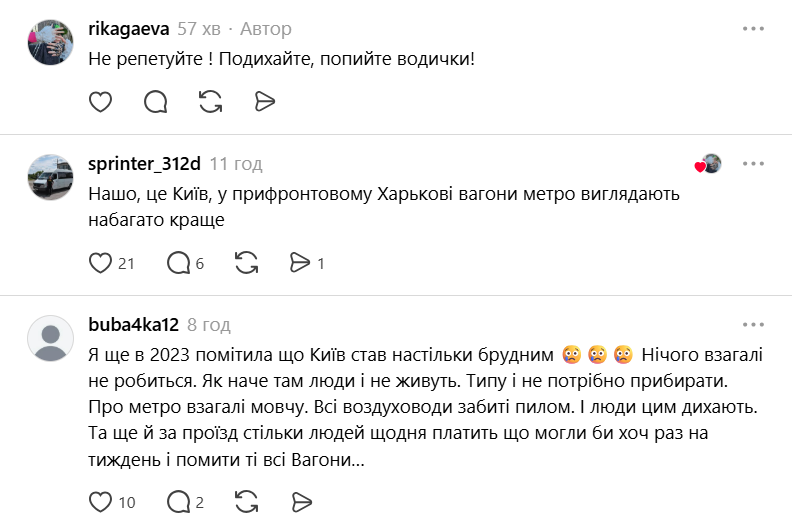Repost rikagaeva's comment
This screenshot has height=528, width=792.
point(210,102)
